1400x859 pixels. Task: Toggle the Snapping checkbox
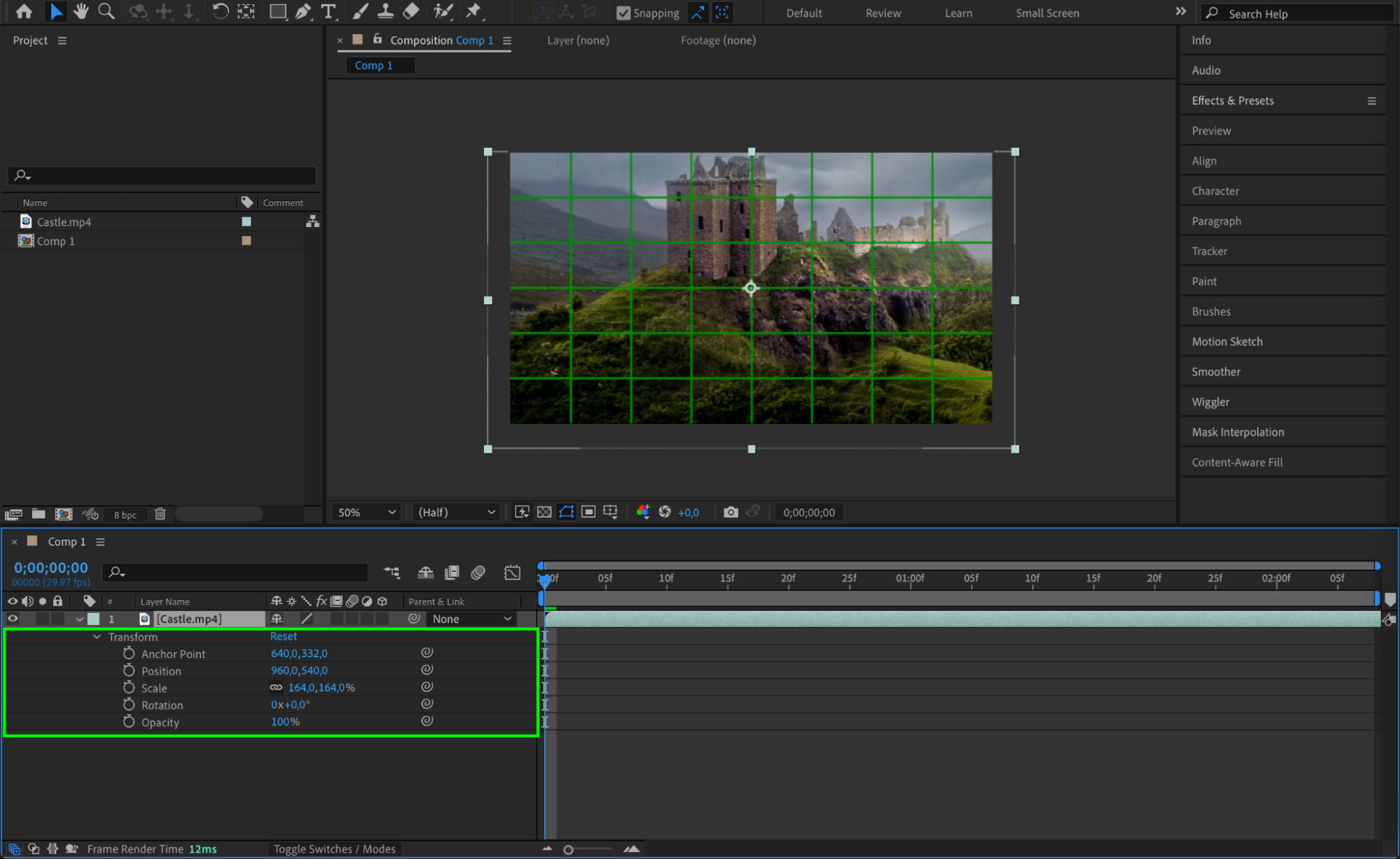click(623, 13)
